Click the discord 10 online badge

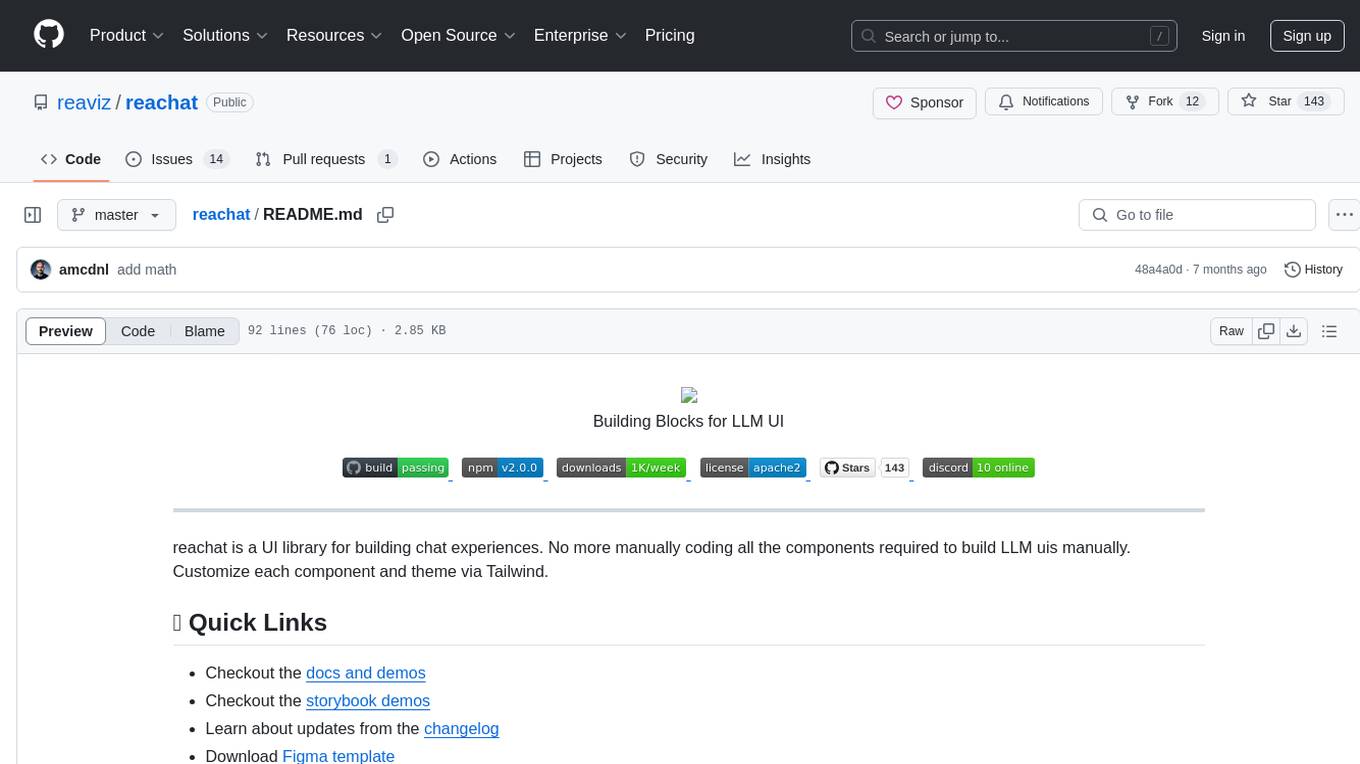[x=978, y=467]
